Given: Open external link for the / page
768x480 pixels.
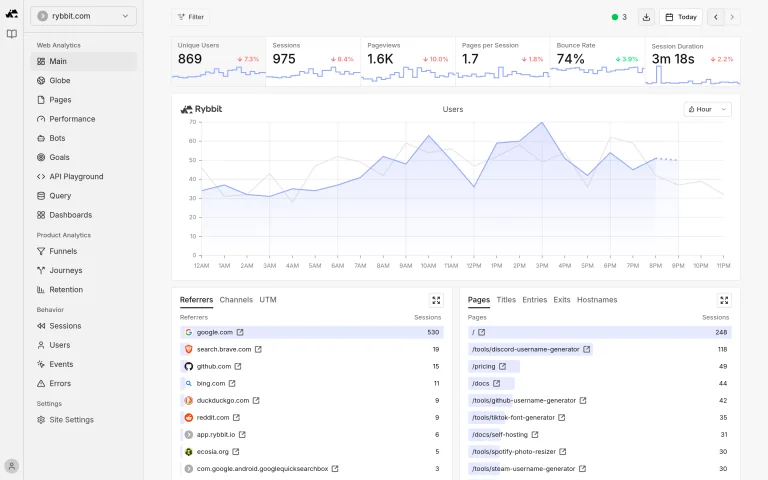Looking at the screenshot, I should point(481,332).
